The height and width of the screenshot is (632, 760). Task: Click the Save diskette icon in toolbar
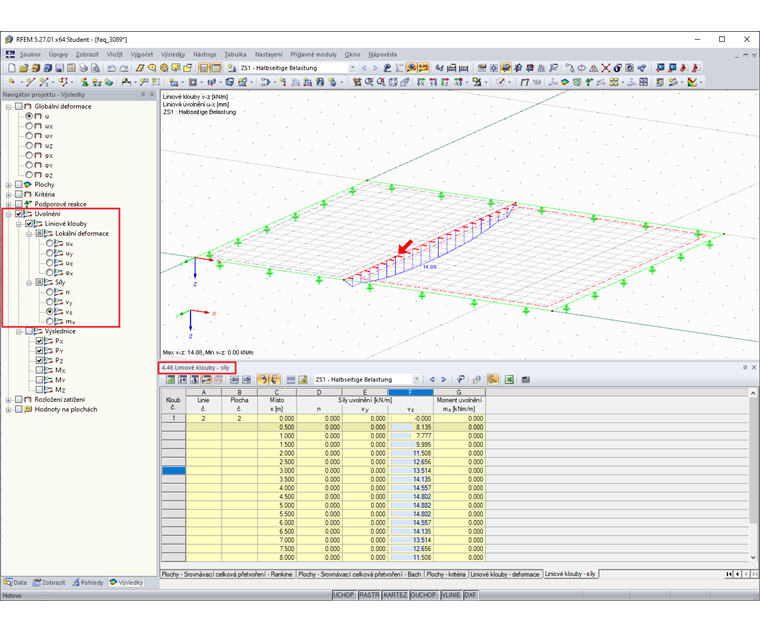(60, 68)
